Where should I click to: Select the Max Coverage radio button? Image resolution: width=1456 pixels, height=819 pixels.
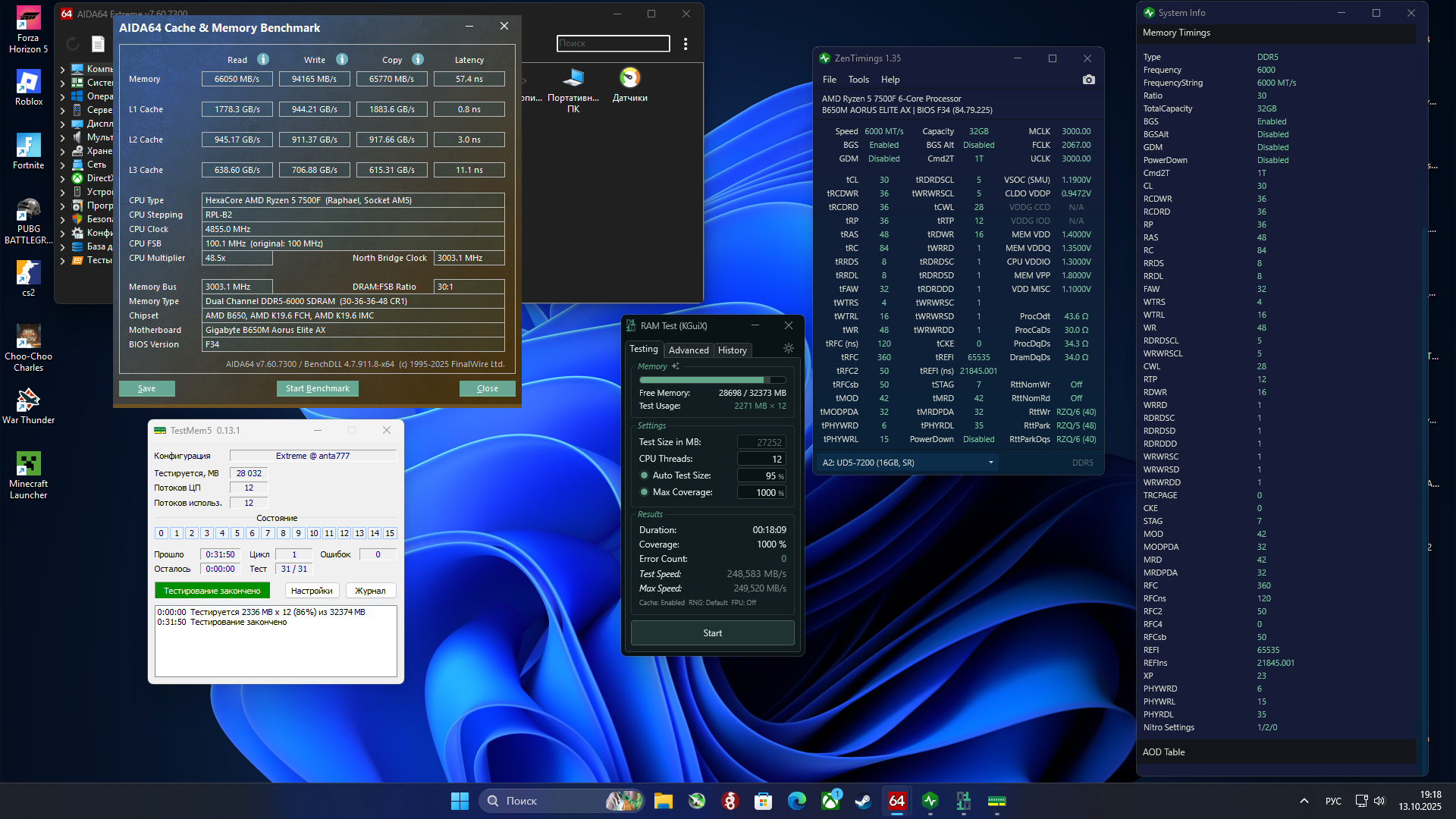click(x=645, y=492)
